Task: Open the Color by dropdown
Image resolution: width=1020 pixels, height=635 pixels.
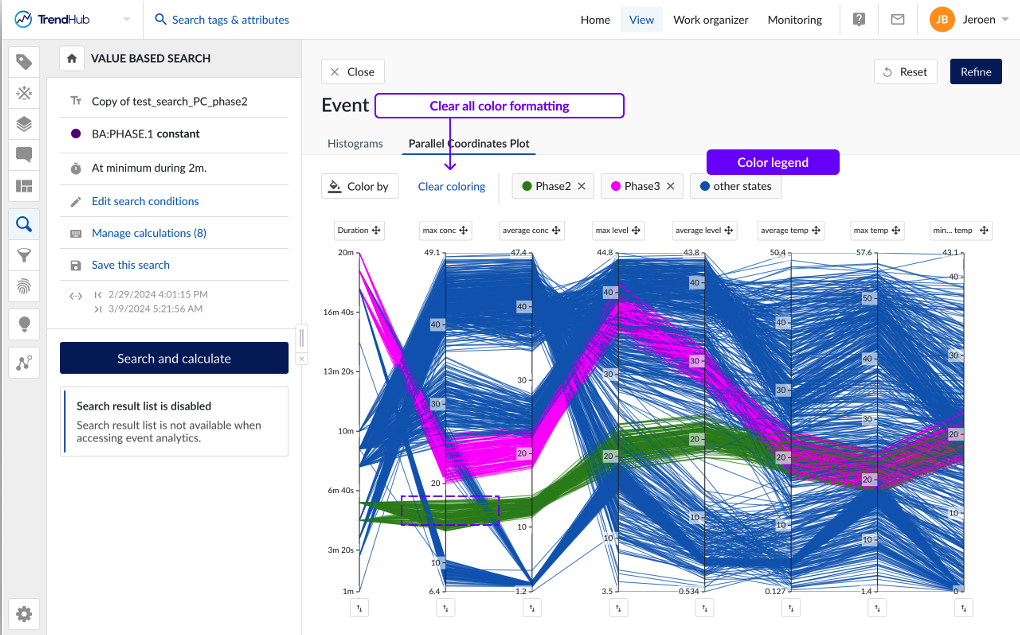Action: click(x=360, y=187)
